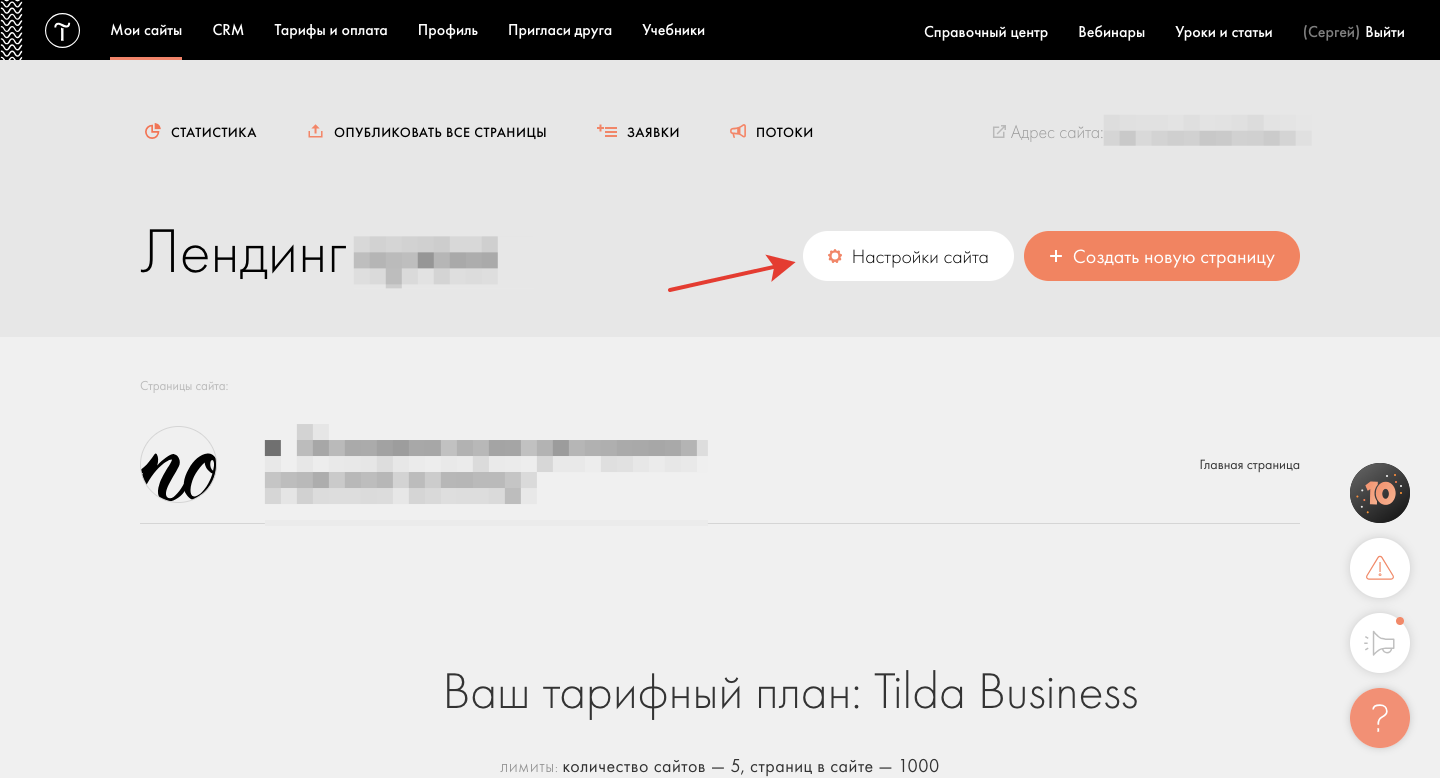Click the page thumbnail with 'no' logo

click(178, 465)
